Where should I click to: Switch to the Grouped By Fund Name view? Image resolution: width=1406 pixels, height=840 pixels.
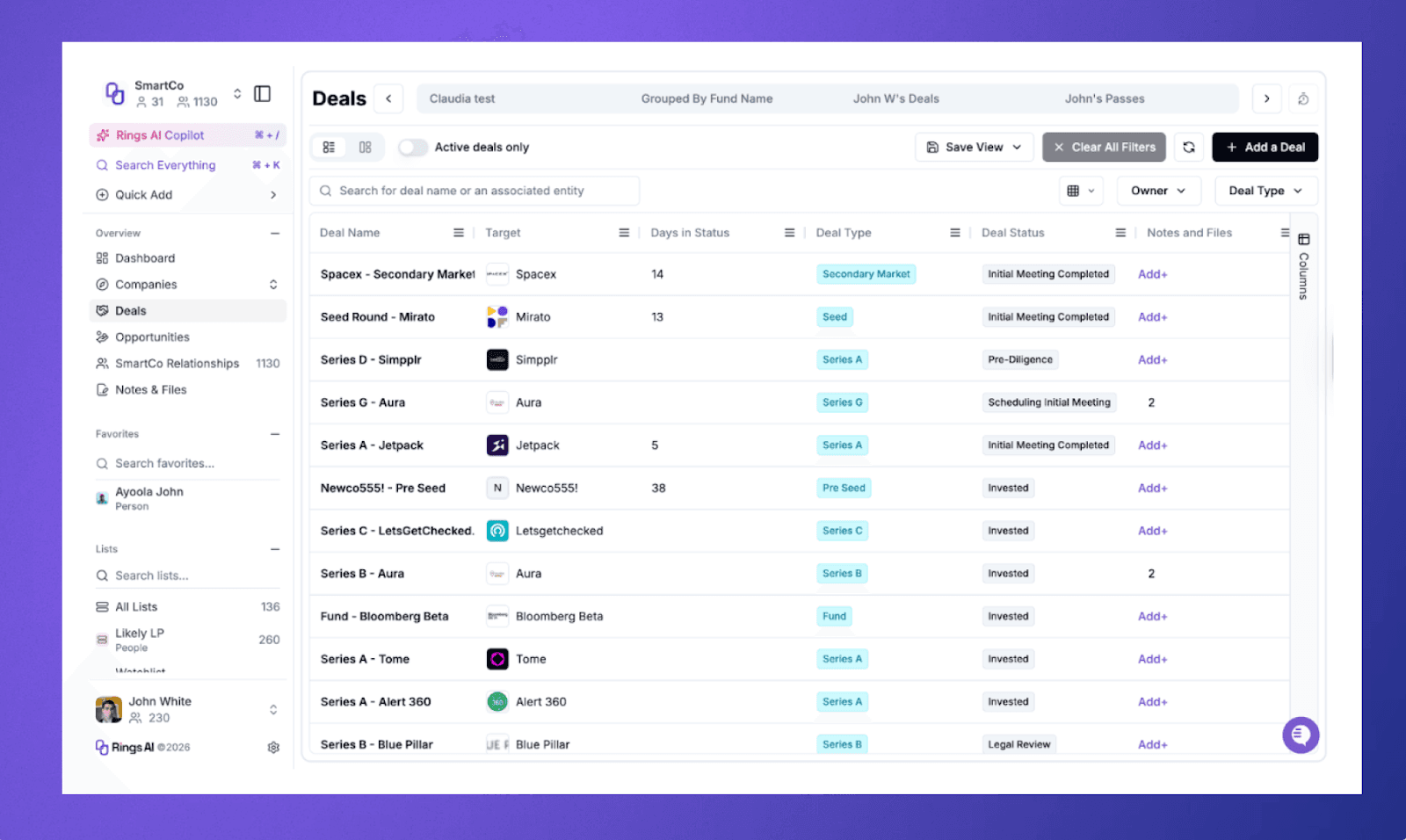click(x=707, y=98)
